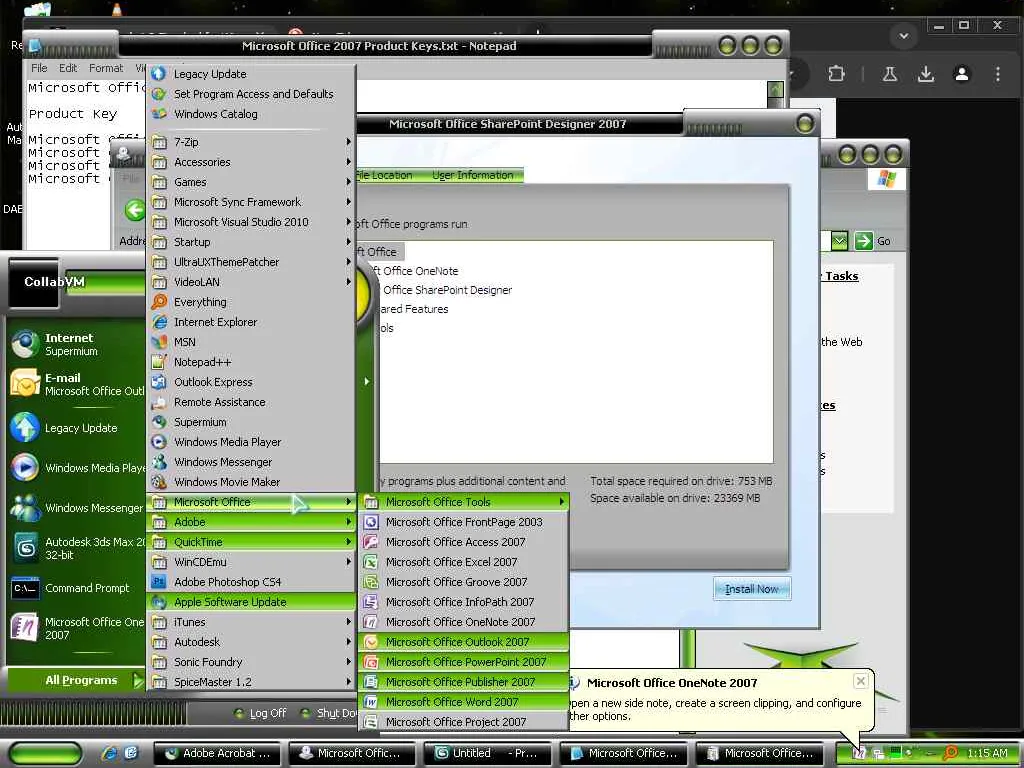Open Adobe Photoshop CS4
Screen dimensions: 1024x768
tap(251, 582)
